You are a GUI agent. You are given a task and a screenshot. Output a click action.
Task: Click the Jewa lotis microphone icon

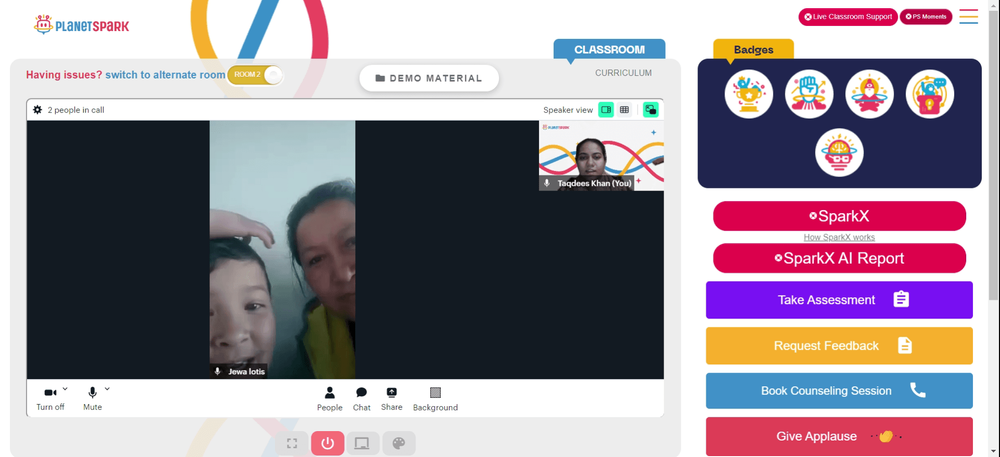point(217,372)
